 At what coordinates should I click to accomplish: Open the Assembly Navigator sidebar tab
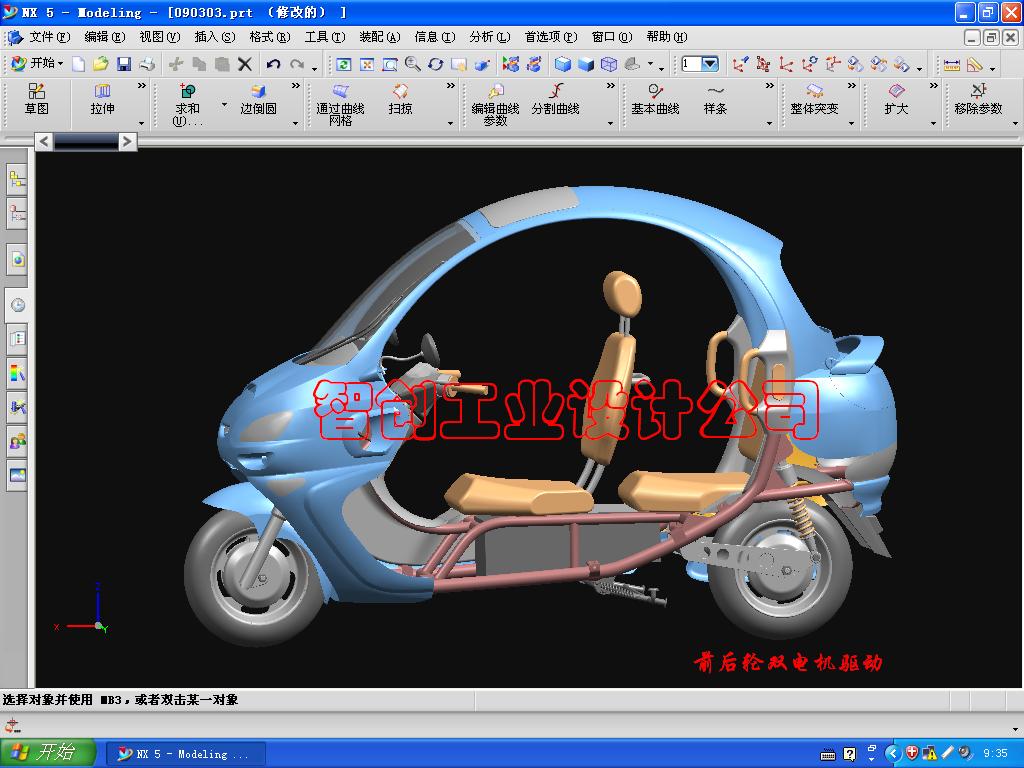pyautogui.click(x=17, y=180)
